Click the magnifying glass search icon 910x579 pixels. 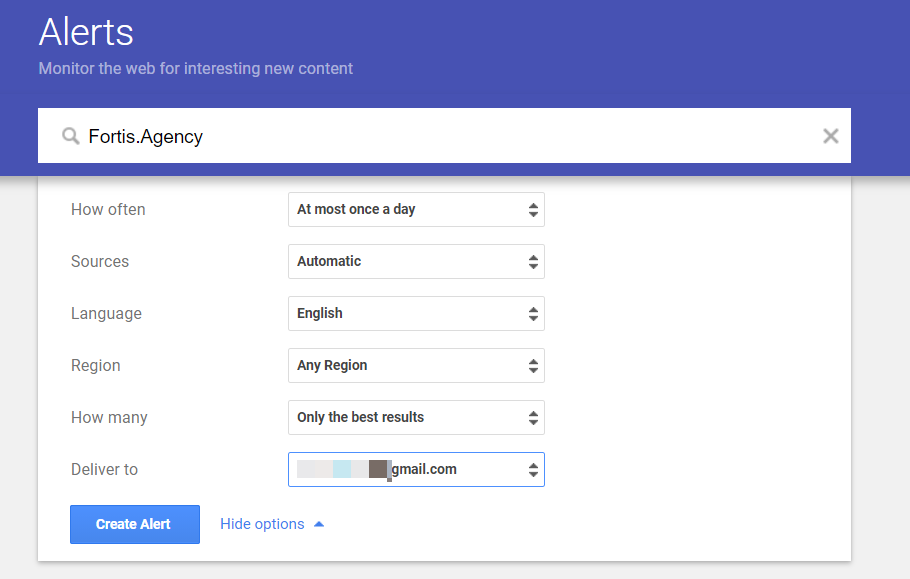click(x=70, y=136)
